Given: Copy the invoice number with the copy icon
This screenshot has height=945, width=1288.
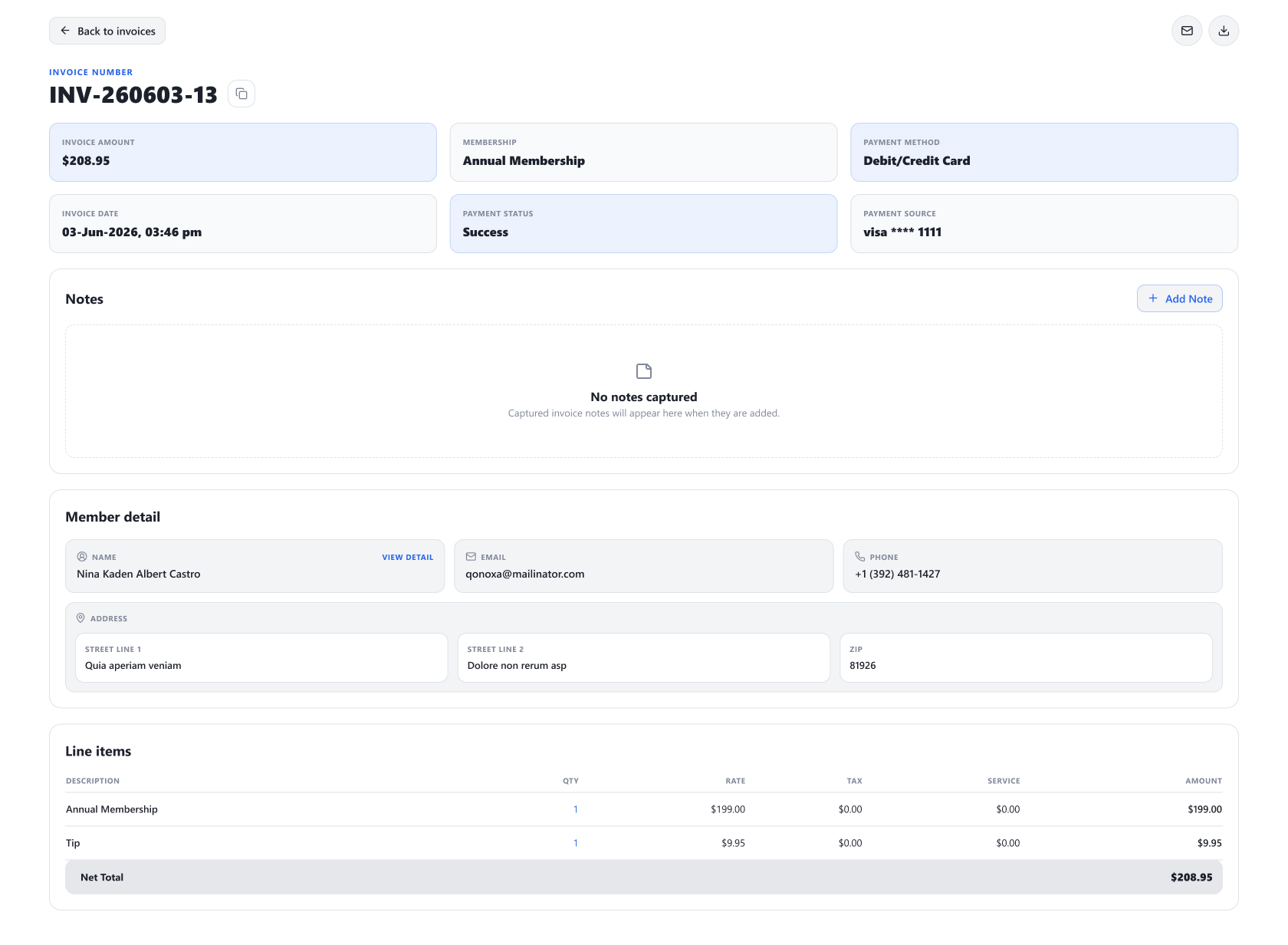Looking at the screenshot, I should point(242,94).
